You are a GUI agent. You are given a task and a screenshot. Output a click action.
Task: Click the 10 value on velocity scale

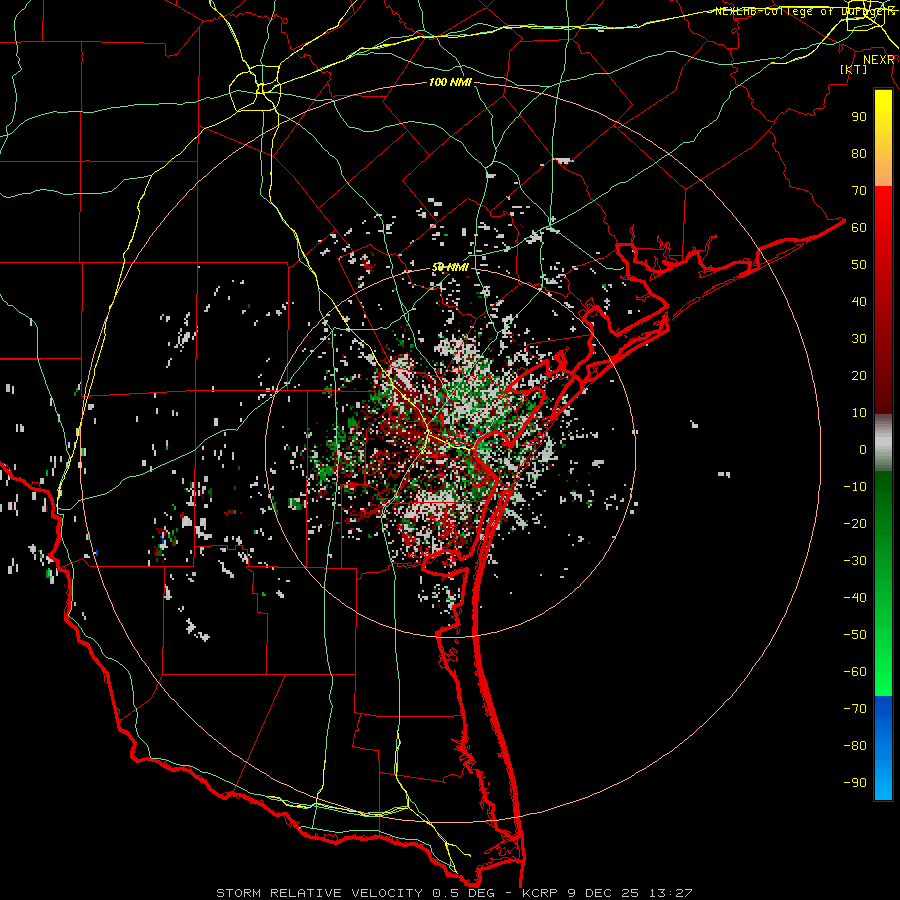tap(859, 413)
